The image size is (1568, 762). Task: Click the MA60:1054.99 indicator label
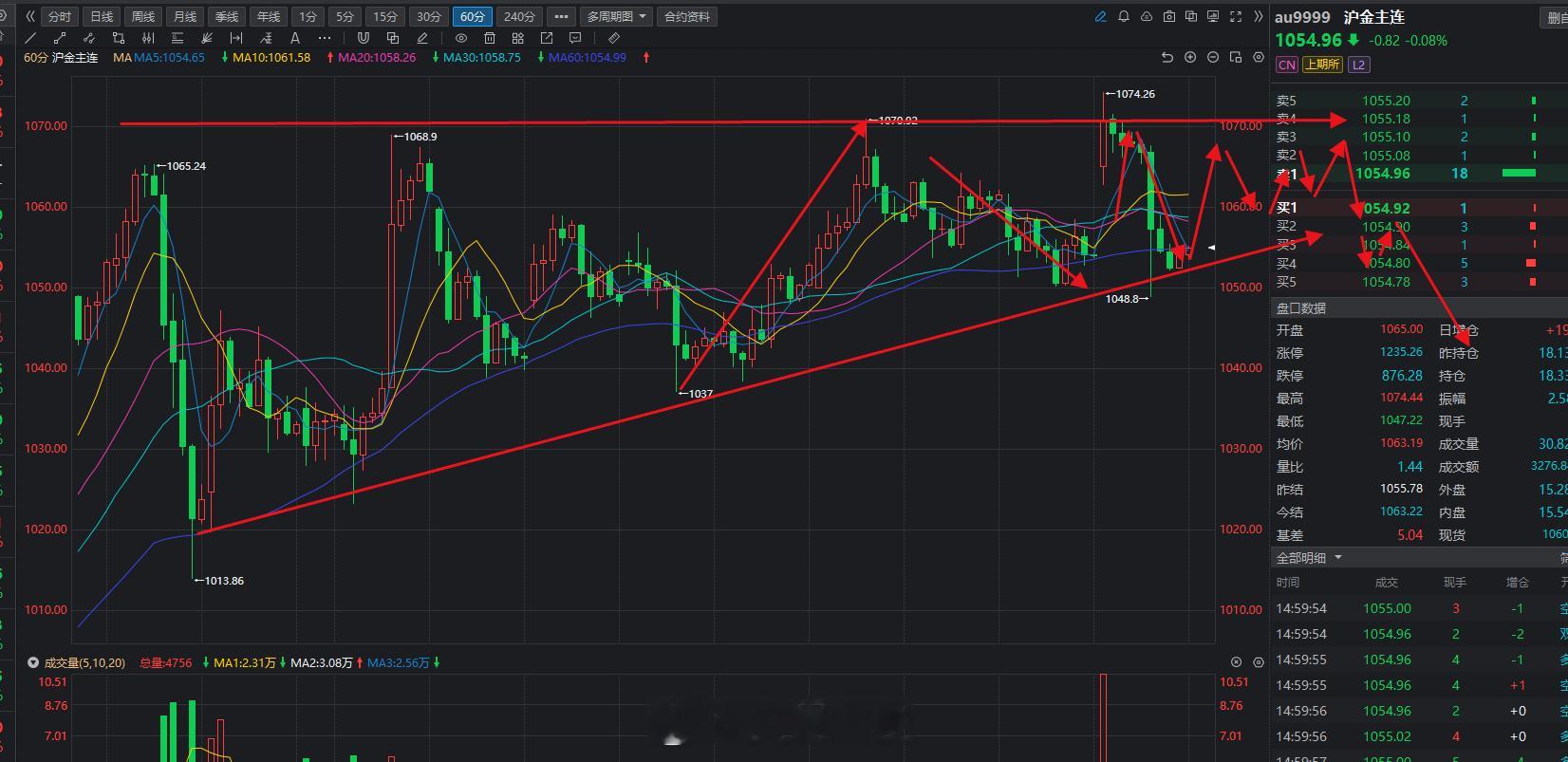coord(588,57)
